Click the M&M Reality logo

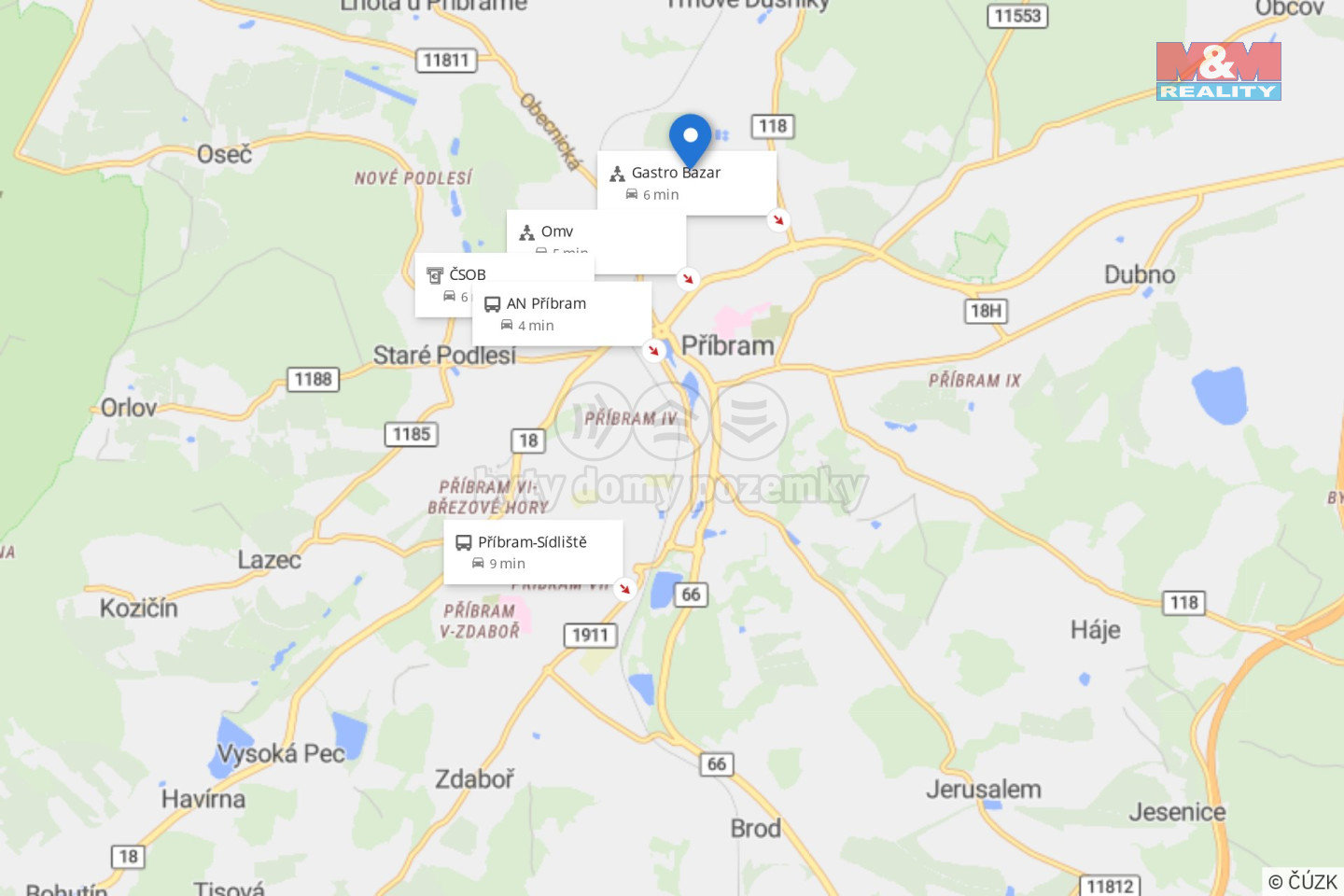(1218, 71)
